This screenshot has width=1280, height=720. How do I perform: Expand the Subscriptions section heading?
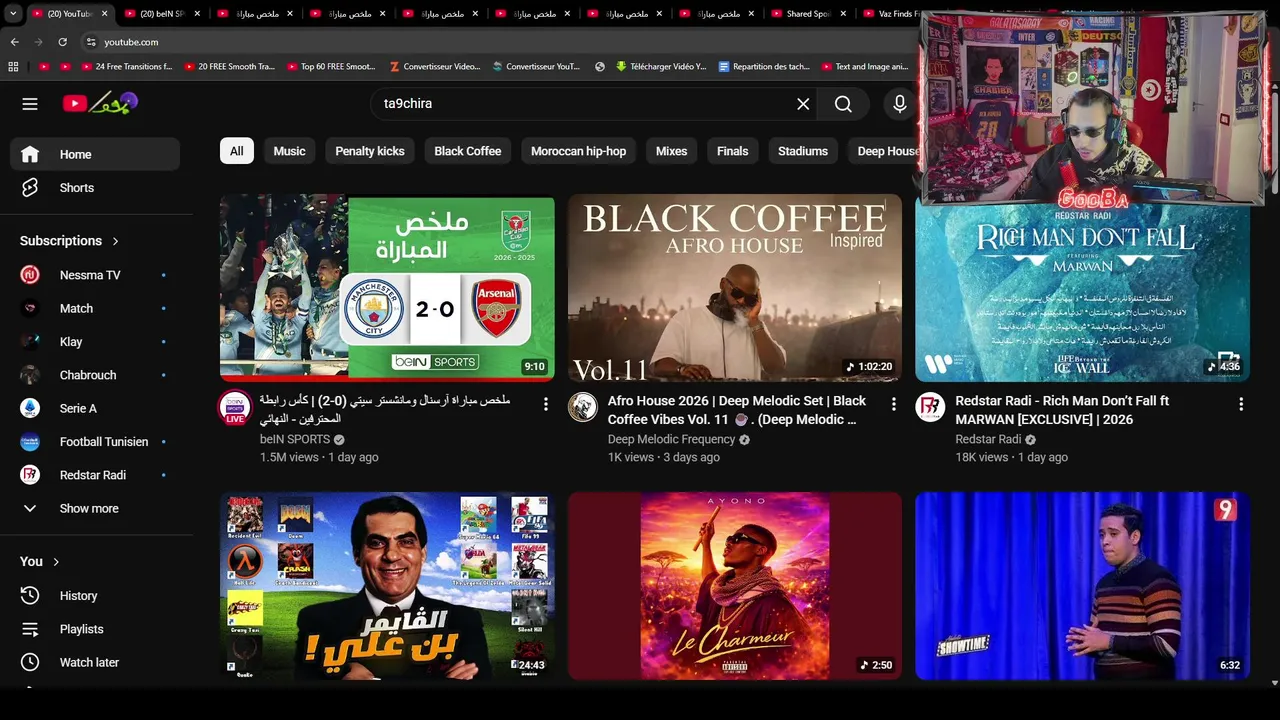click(x=70, y=241)
